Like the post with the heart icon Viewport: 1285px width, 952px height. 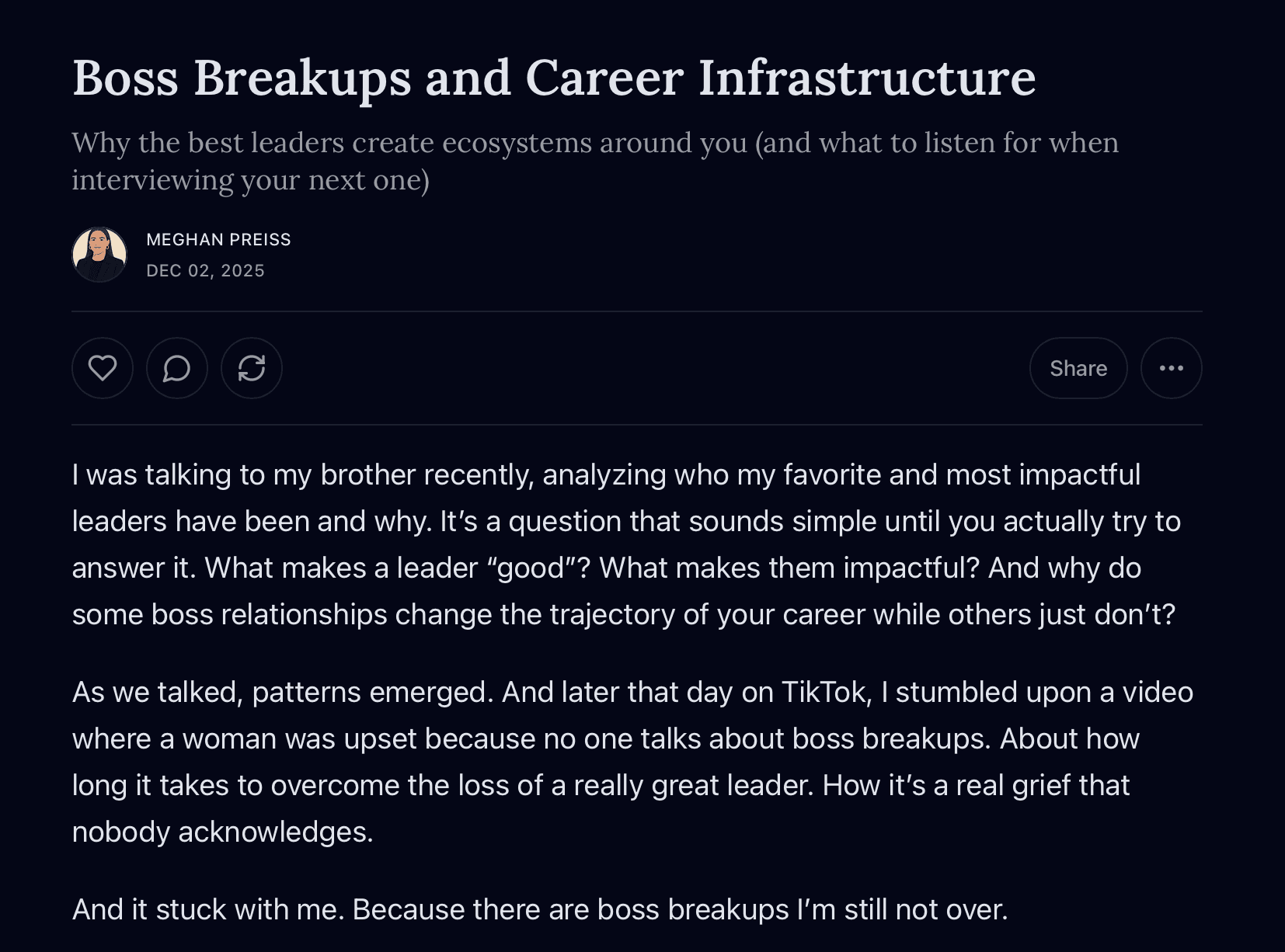(103, 368)
